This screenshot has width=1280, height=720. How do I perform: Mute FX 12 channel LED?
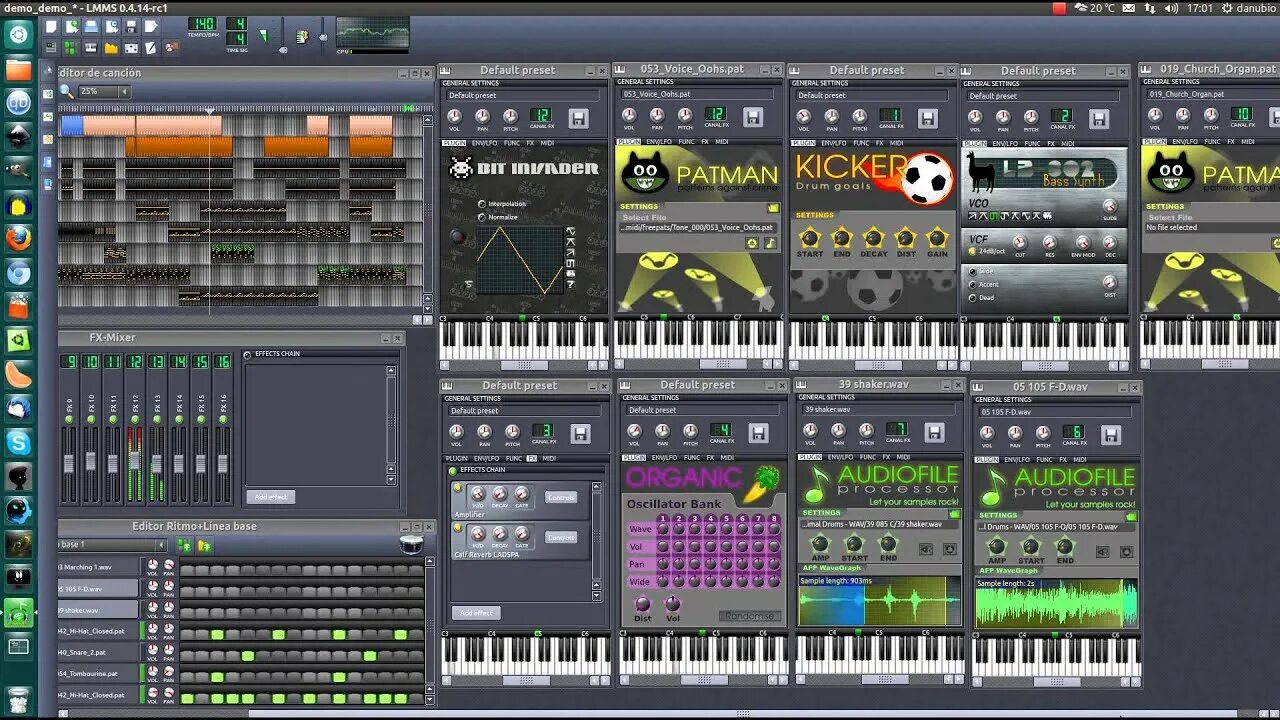135,420
